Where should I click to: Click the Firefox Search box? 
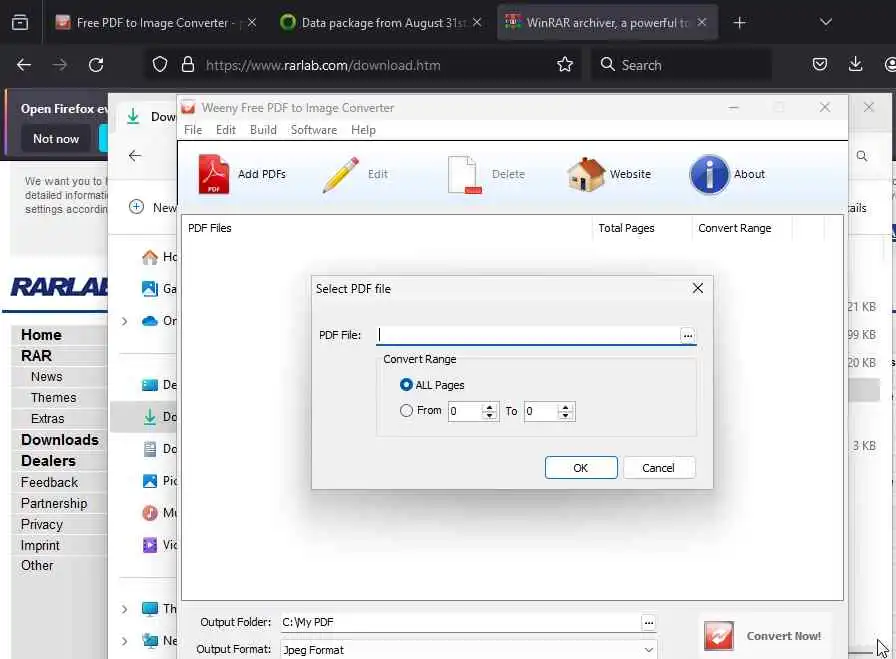coord(680,65)
